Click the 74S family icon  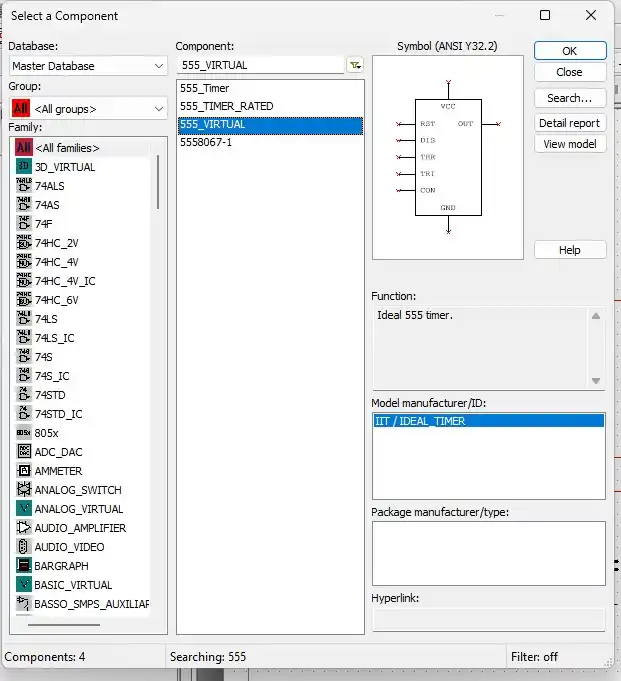click(24, 357)
